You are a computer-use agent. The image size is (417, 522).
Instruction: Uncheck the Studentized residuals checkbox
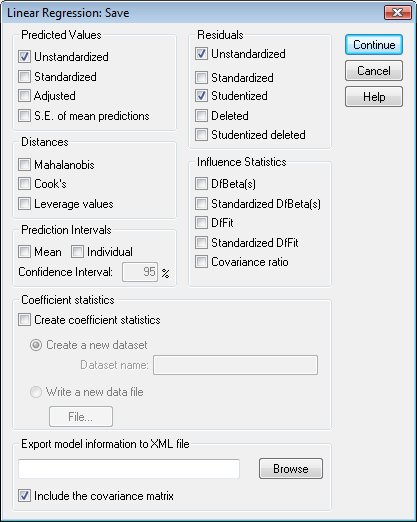click(201, 96)
